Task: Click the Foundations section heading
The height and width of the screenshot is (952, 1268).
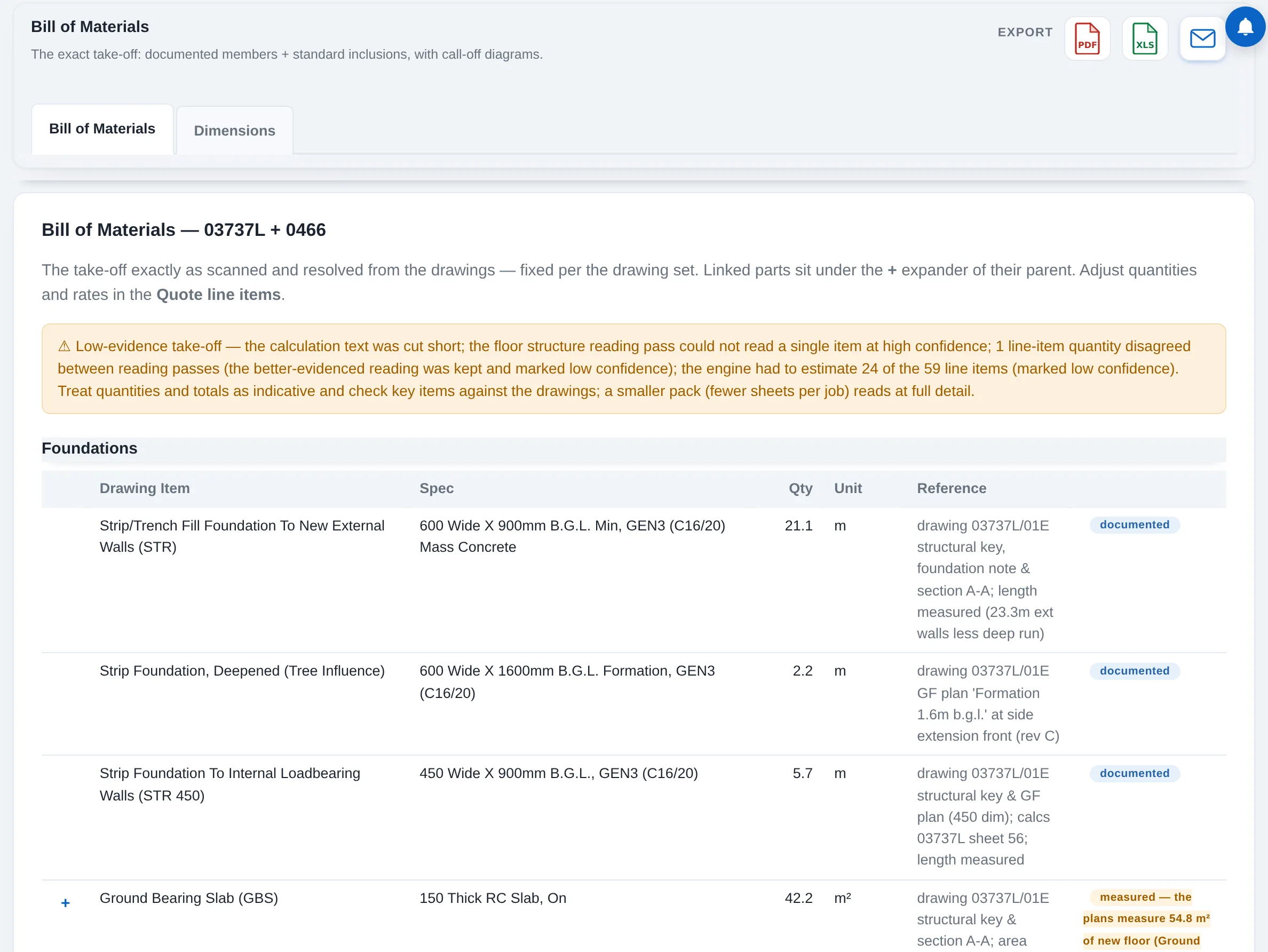Action: click(x=90, y=448)
